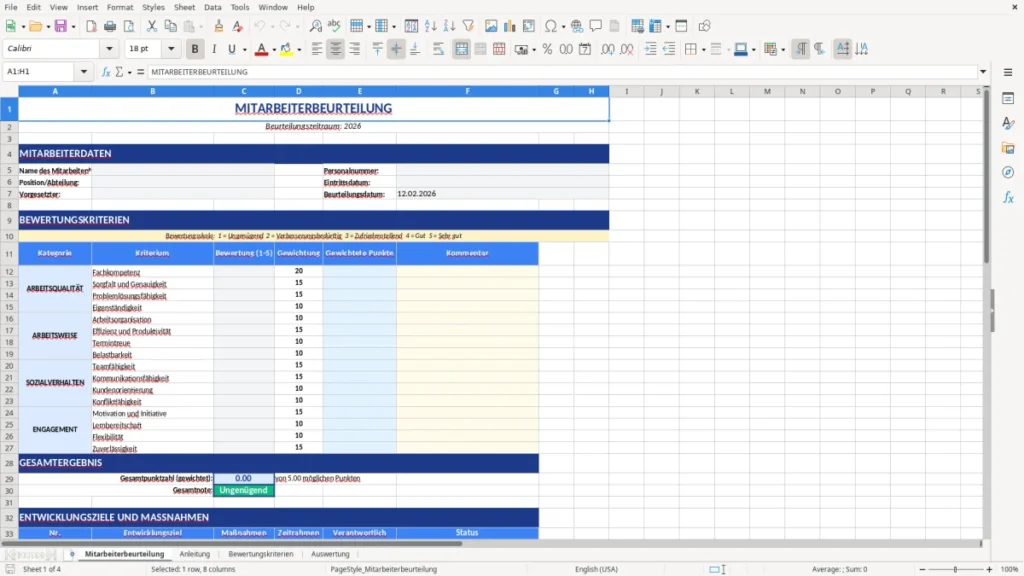The width and height of the screenshot is (1024, 576).
Task: Open the sidebar Gallery panel
Action: click(1008, 148)
